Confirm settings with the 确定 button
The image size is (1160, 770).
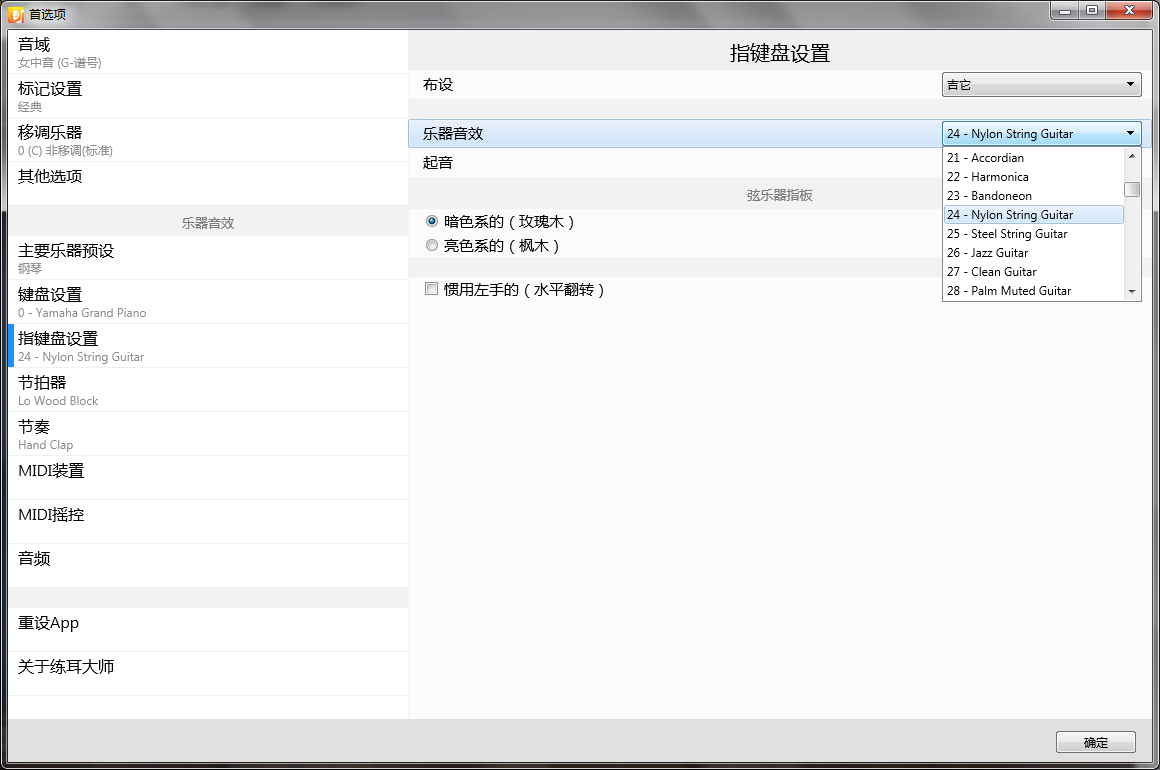coord(1096,742)
